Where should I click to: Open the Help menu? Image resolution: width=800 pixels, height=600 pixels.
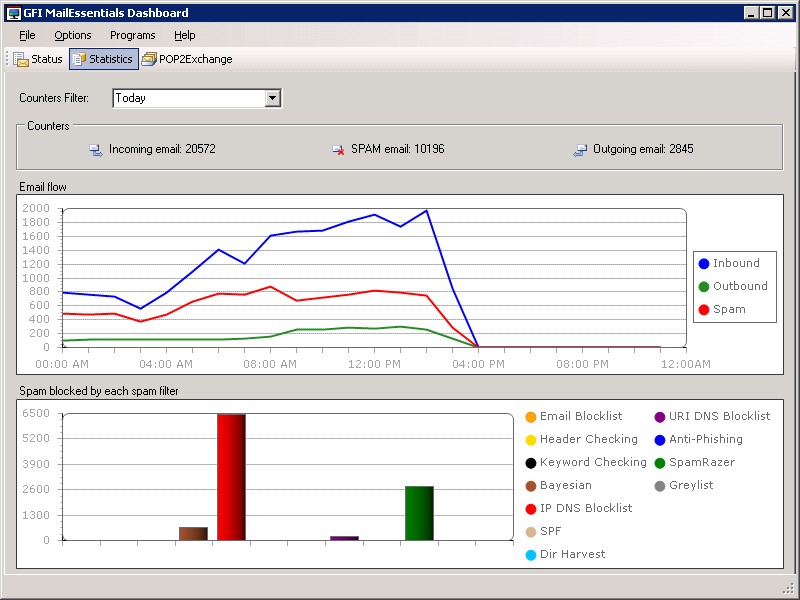tap(185, 35)
